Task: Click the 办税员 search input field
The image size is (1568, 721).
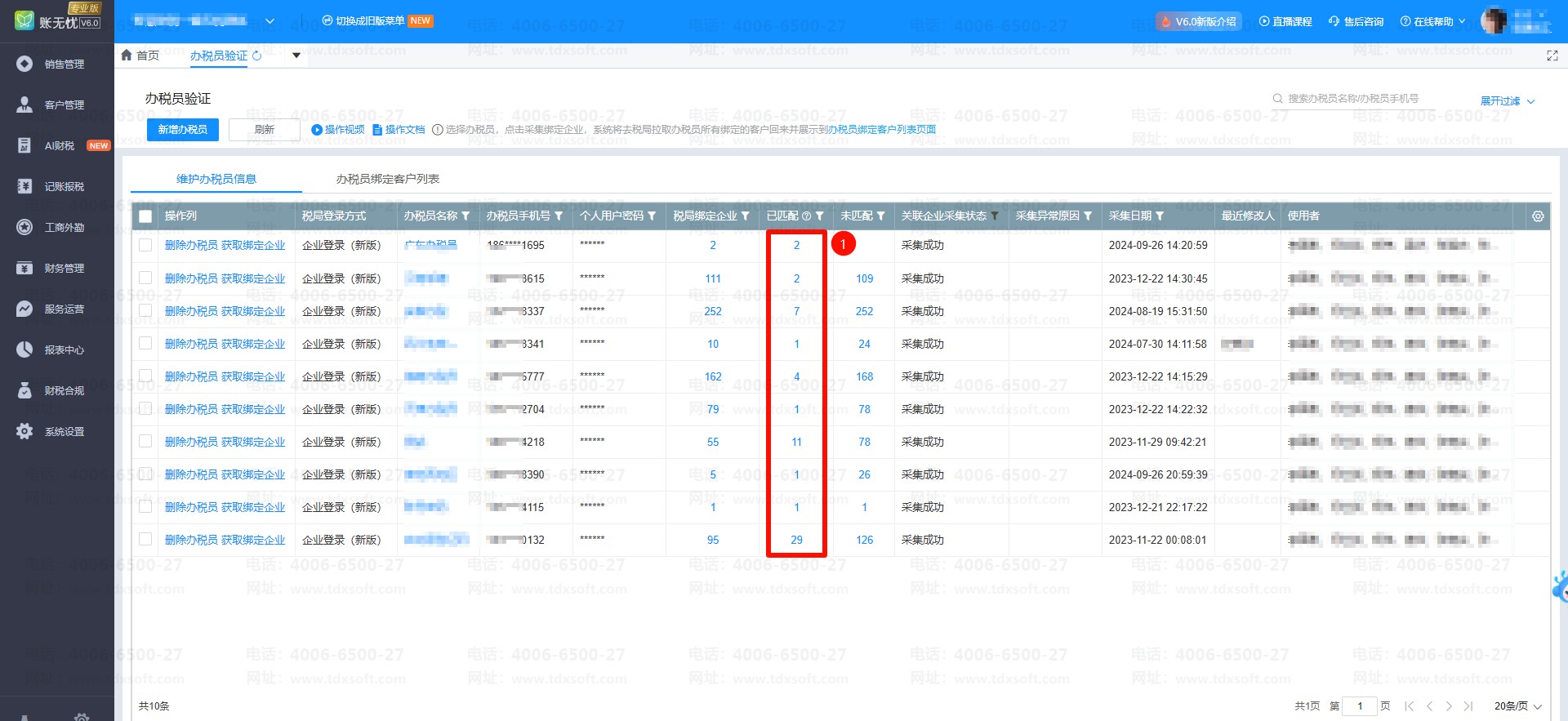Action: 1360,99
